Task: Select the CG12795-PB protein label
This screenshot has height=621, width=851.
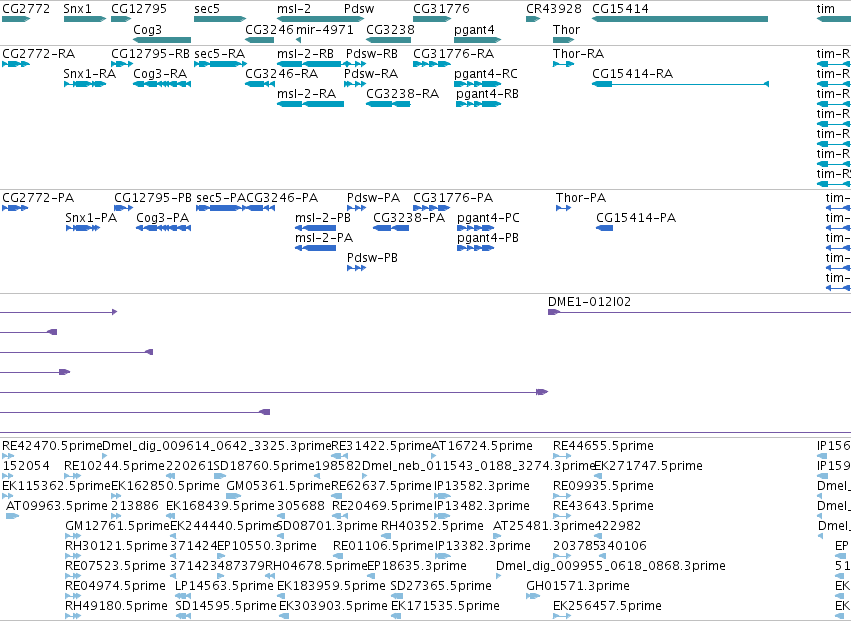Action: (x=153, y=198)
